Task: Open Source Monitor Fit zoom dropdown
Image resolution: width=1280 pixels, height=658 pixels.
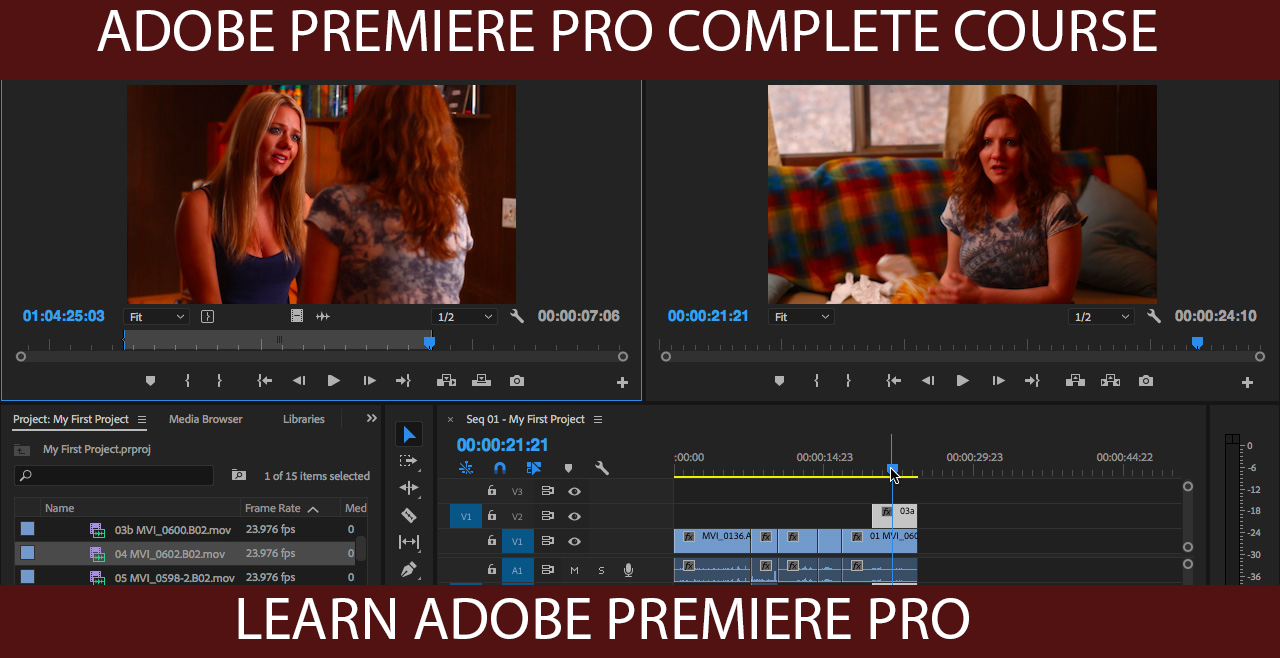Action: (x=156, y=316)
